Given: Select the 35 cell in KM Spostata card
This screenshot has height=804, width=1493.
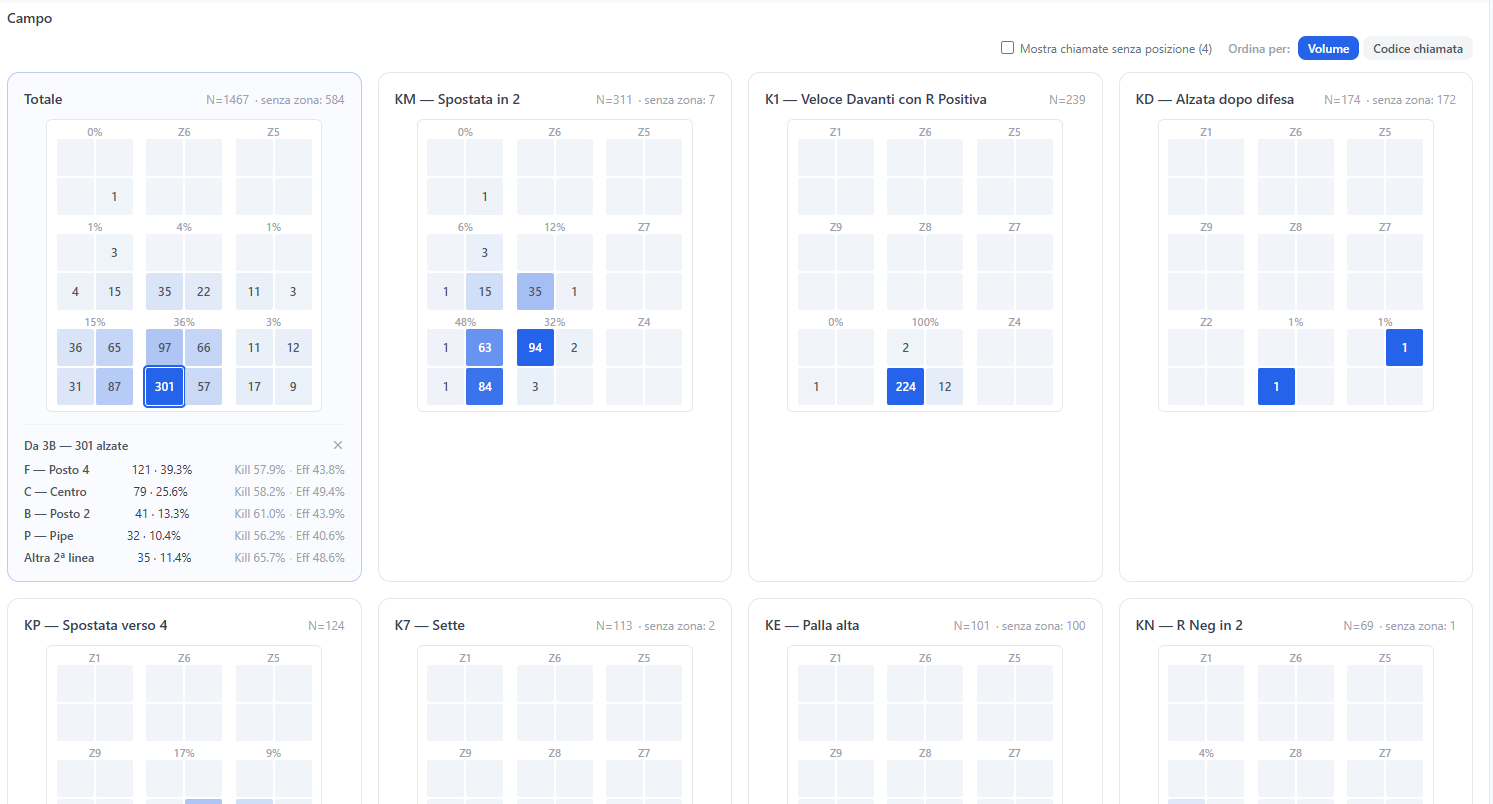Looking at the screenshot, I should click(x=535, y=292).
